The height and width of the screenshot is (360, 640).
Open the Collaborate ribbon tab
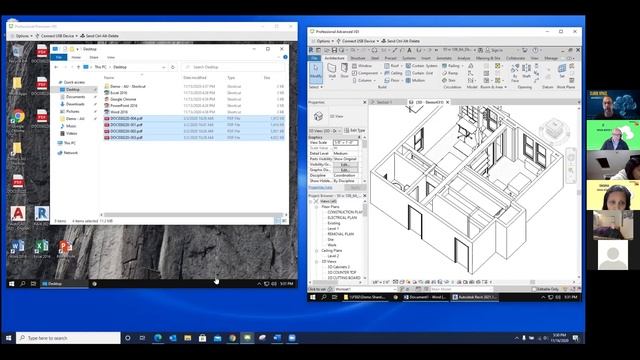[x=516, y=58]
